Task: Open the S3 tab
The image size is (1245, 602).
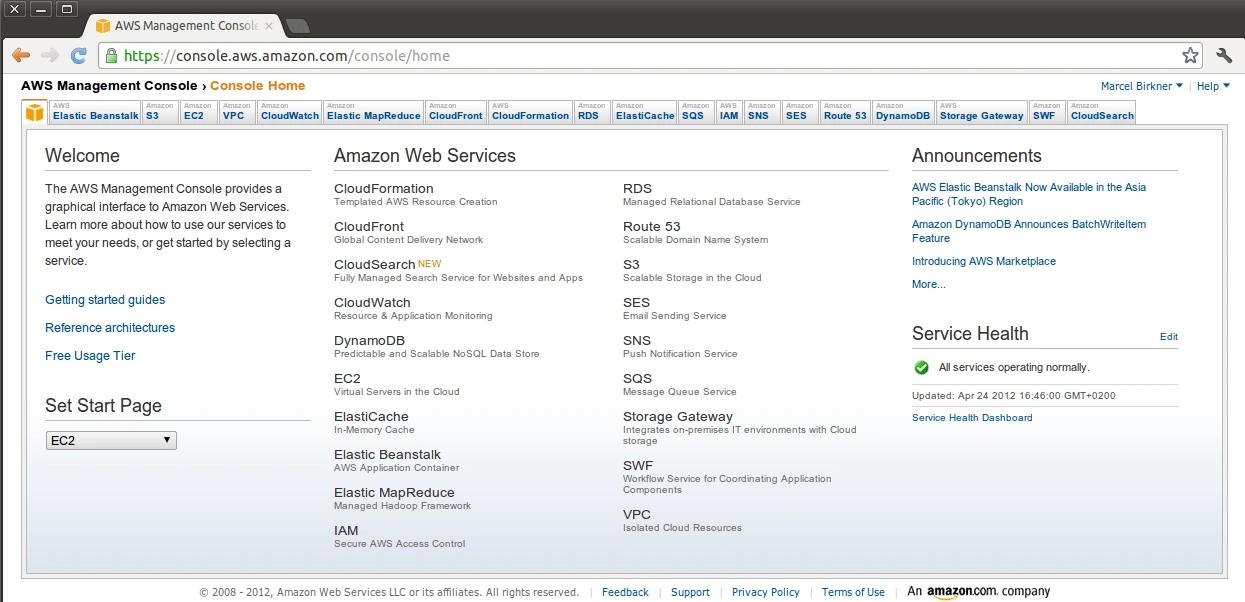Action: pyautogui.click(x=160, y=112)
